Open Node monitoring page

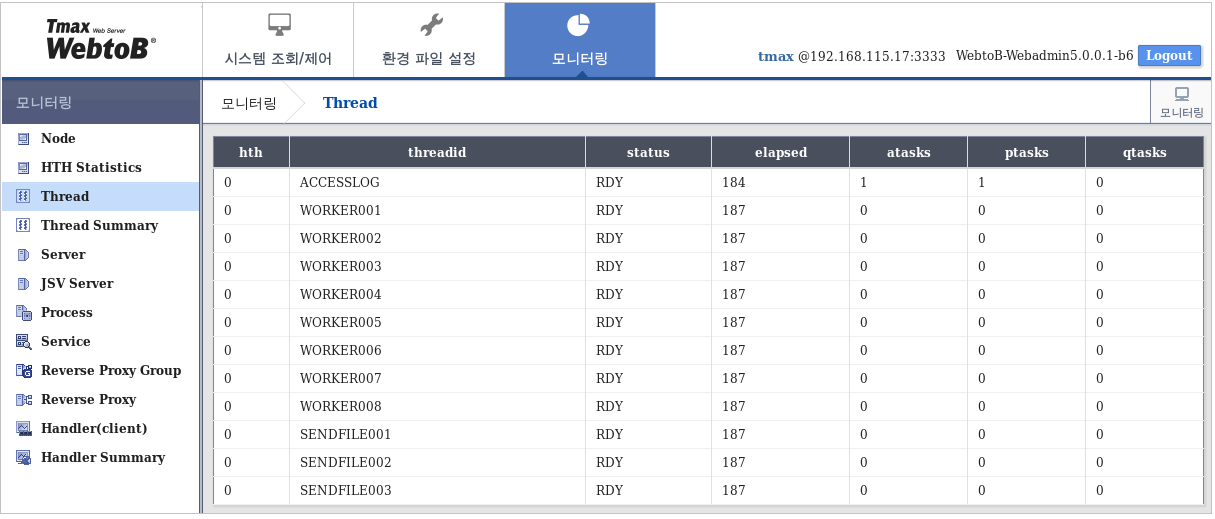tap(100, 139)
